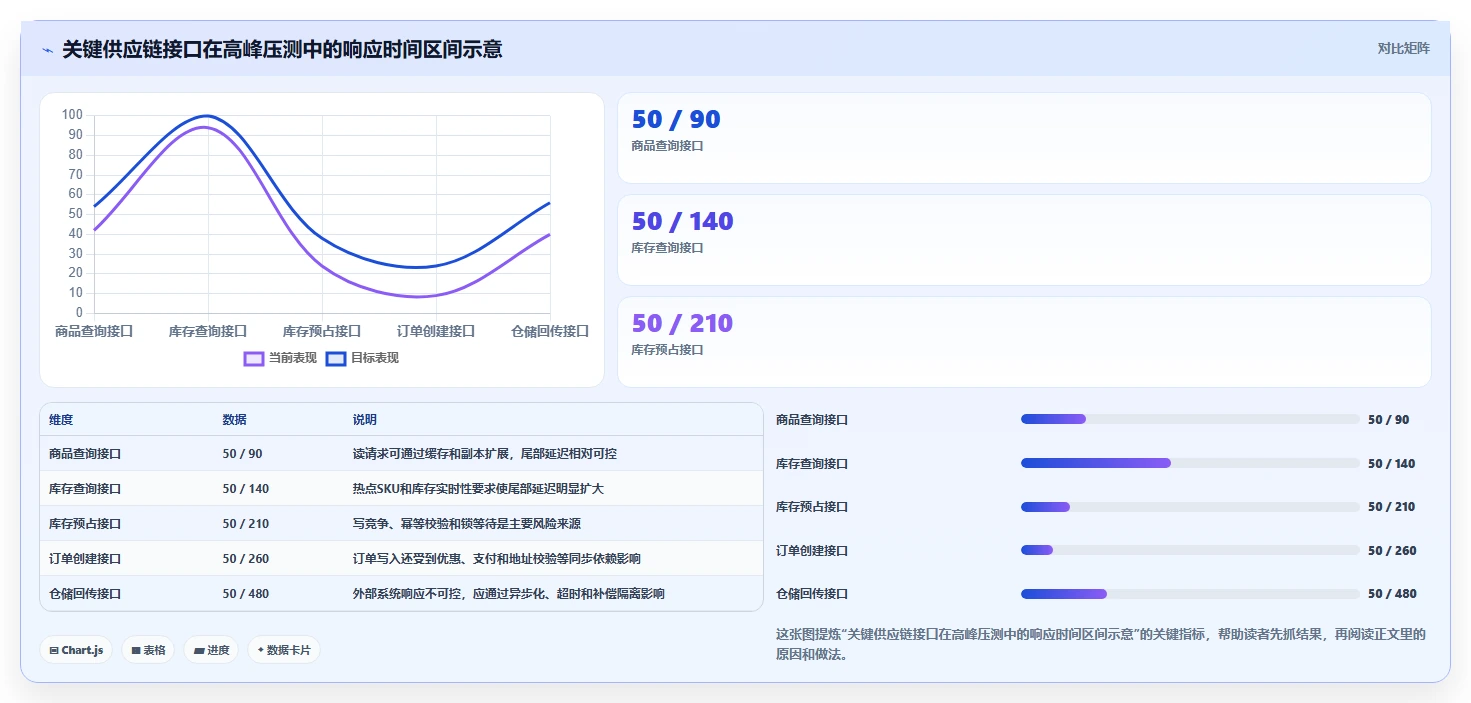Click the summary paragraph starting 这张图提炼
The height and width of the screenshot is (703, 1471).
click(x=1101, y=644)
